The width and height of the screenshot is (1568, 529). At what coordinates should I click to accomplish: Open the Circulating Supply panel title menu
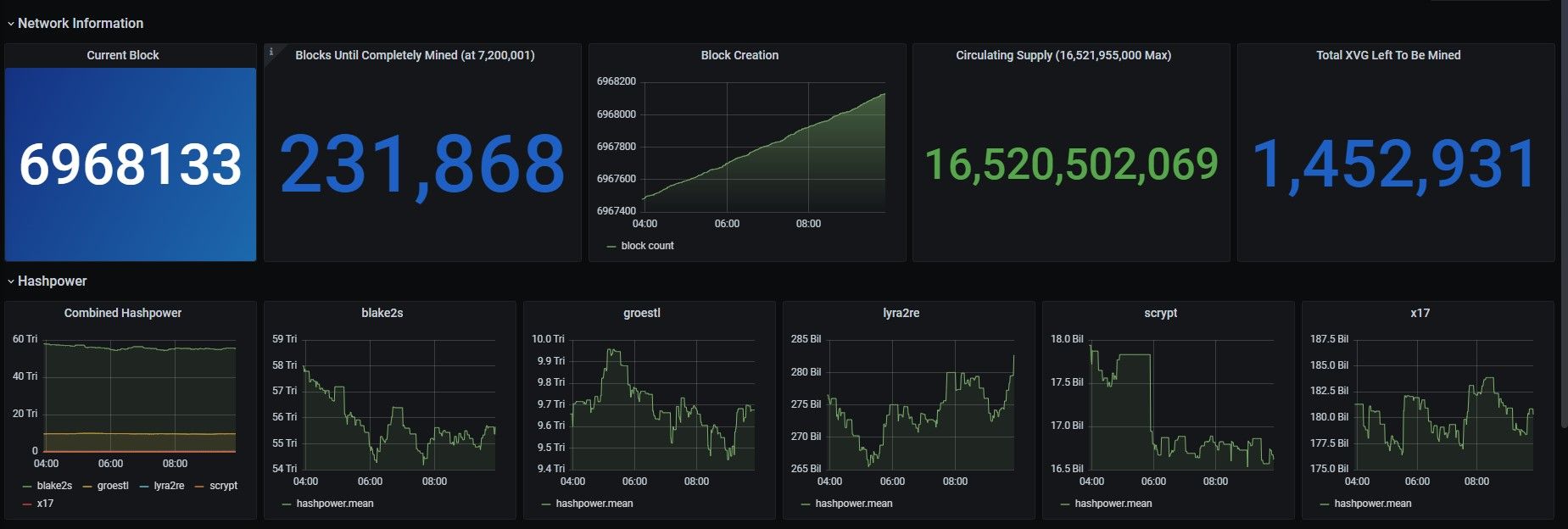(1063, 55)
